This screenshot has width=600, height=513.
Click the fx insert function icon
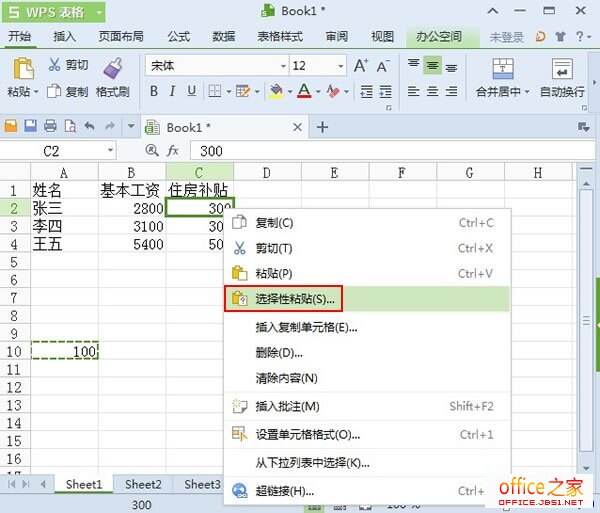pyautogui.click(x=173, y=150)
